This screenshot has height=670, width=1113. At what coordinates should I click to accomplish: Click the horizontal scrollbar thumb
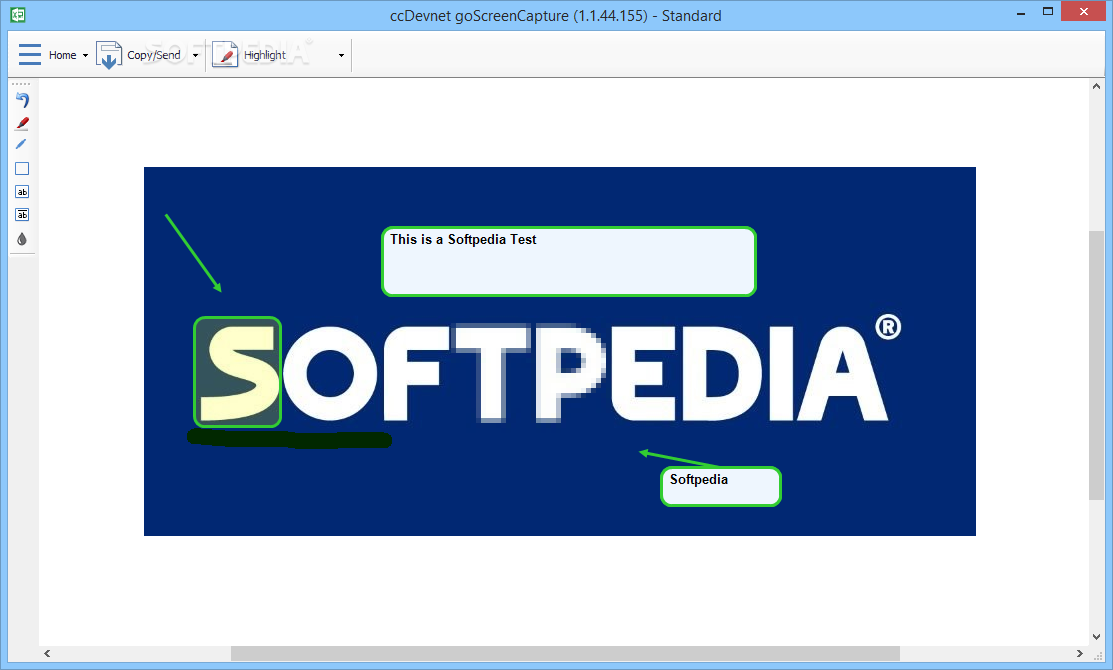point(565,653)
